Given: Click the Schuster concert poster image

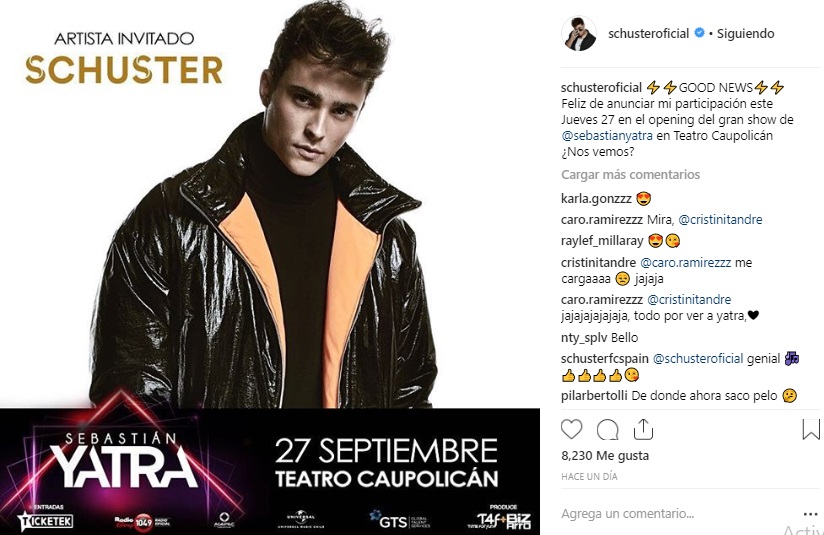Looking at the screenshot, I should (270, 268).
